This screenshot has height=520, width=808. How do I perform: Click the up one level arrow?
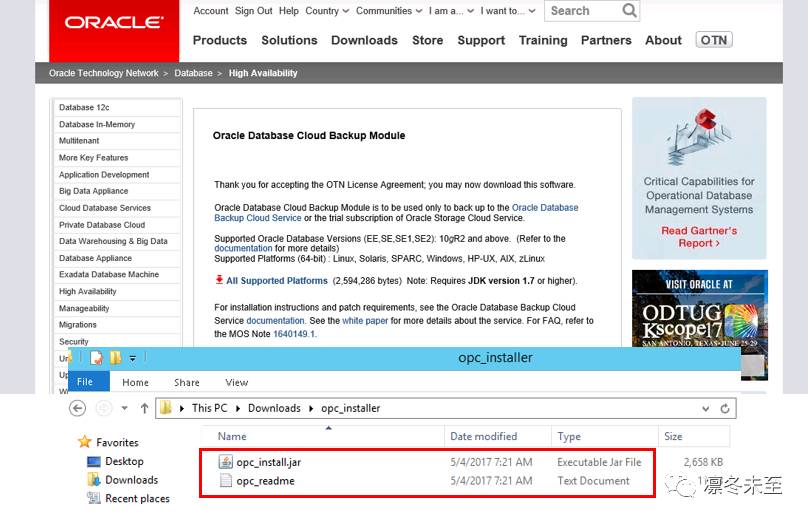coord(144,408)
